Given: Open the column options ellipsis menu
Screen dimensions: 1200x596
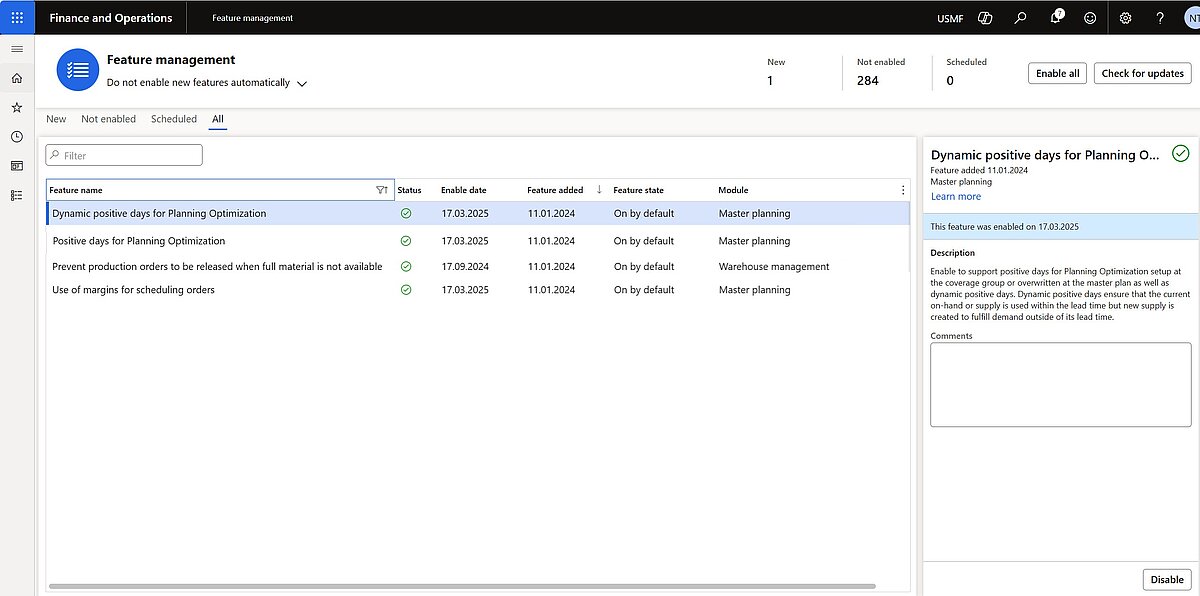Looking at the screenshot, I should click(903, 189).
